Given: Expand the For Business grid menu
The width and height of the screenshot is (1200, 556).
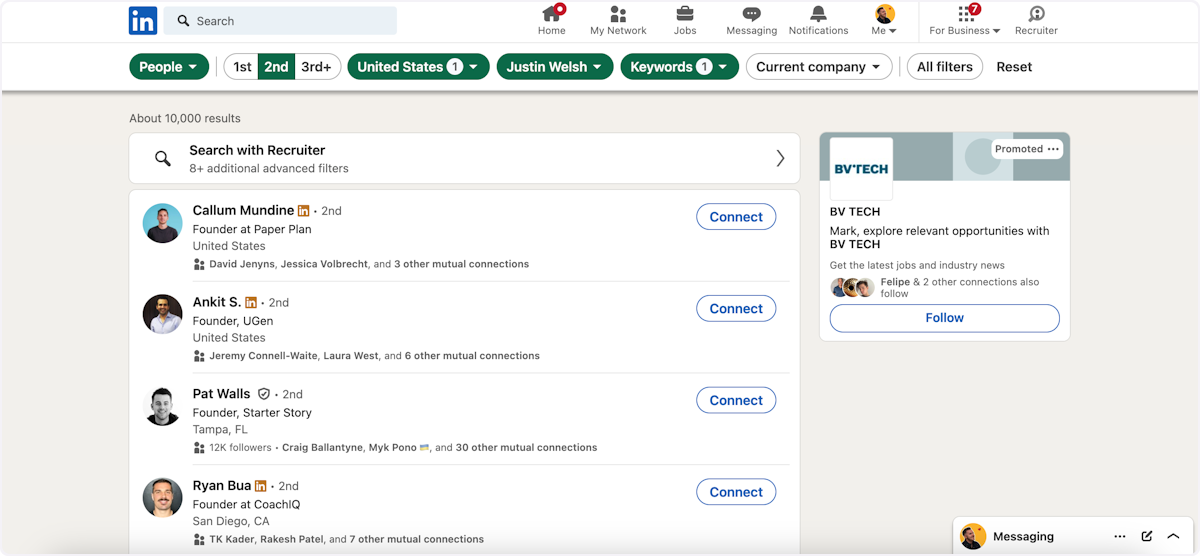Looking at the screenshot, I should point(965,21).
